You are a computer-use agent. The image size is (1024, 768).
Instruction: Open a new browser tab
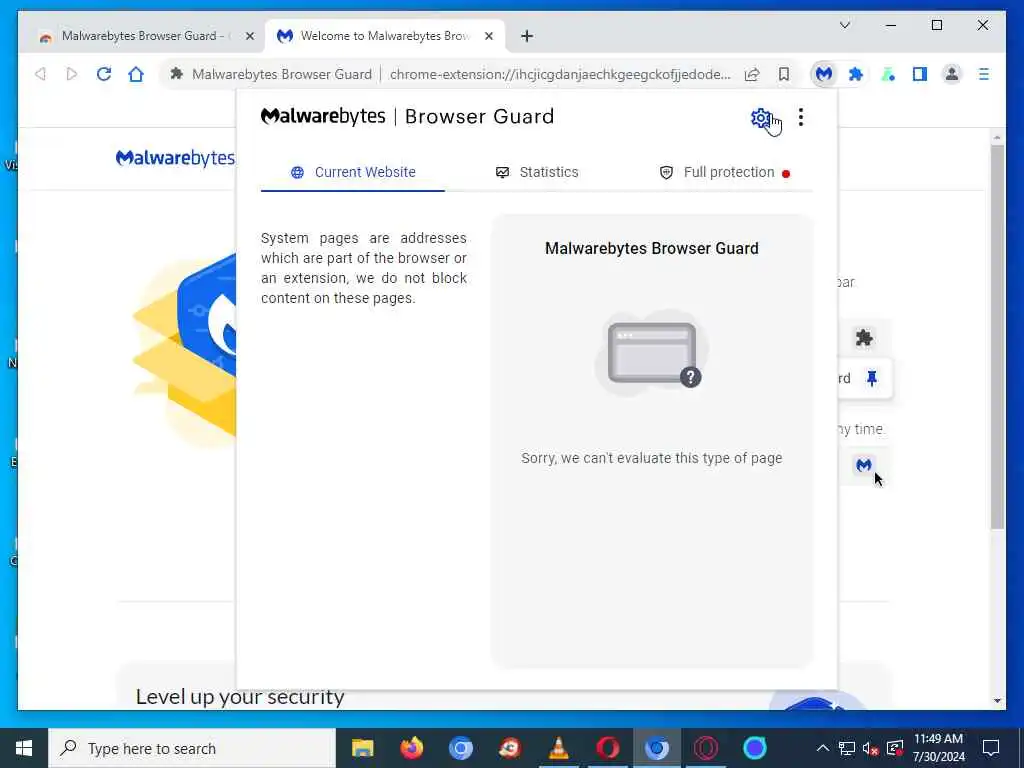527,36
